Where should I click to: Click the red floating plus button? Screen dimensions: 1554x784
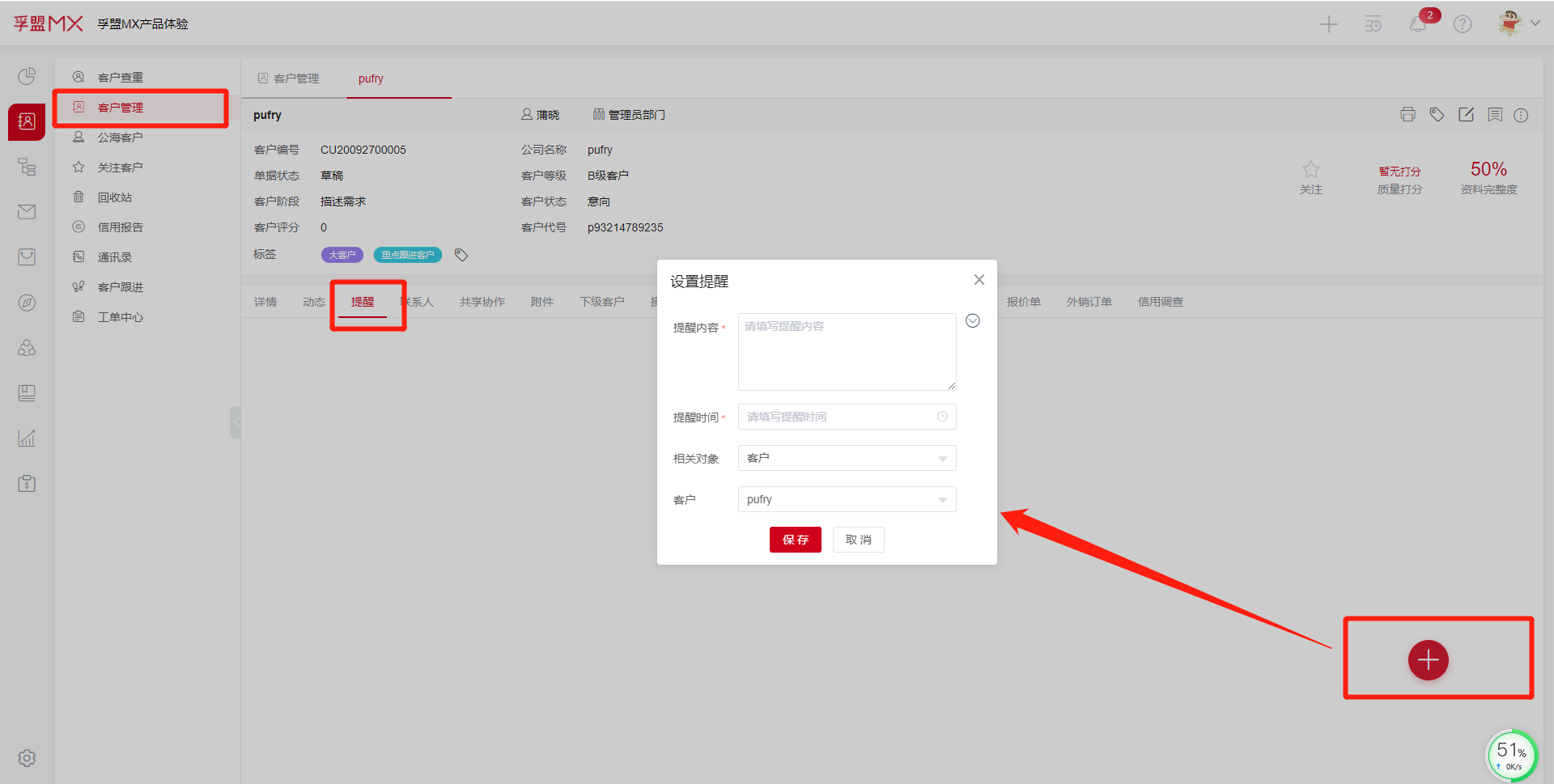pyautogui.click(x=1428, y=660)
